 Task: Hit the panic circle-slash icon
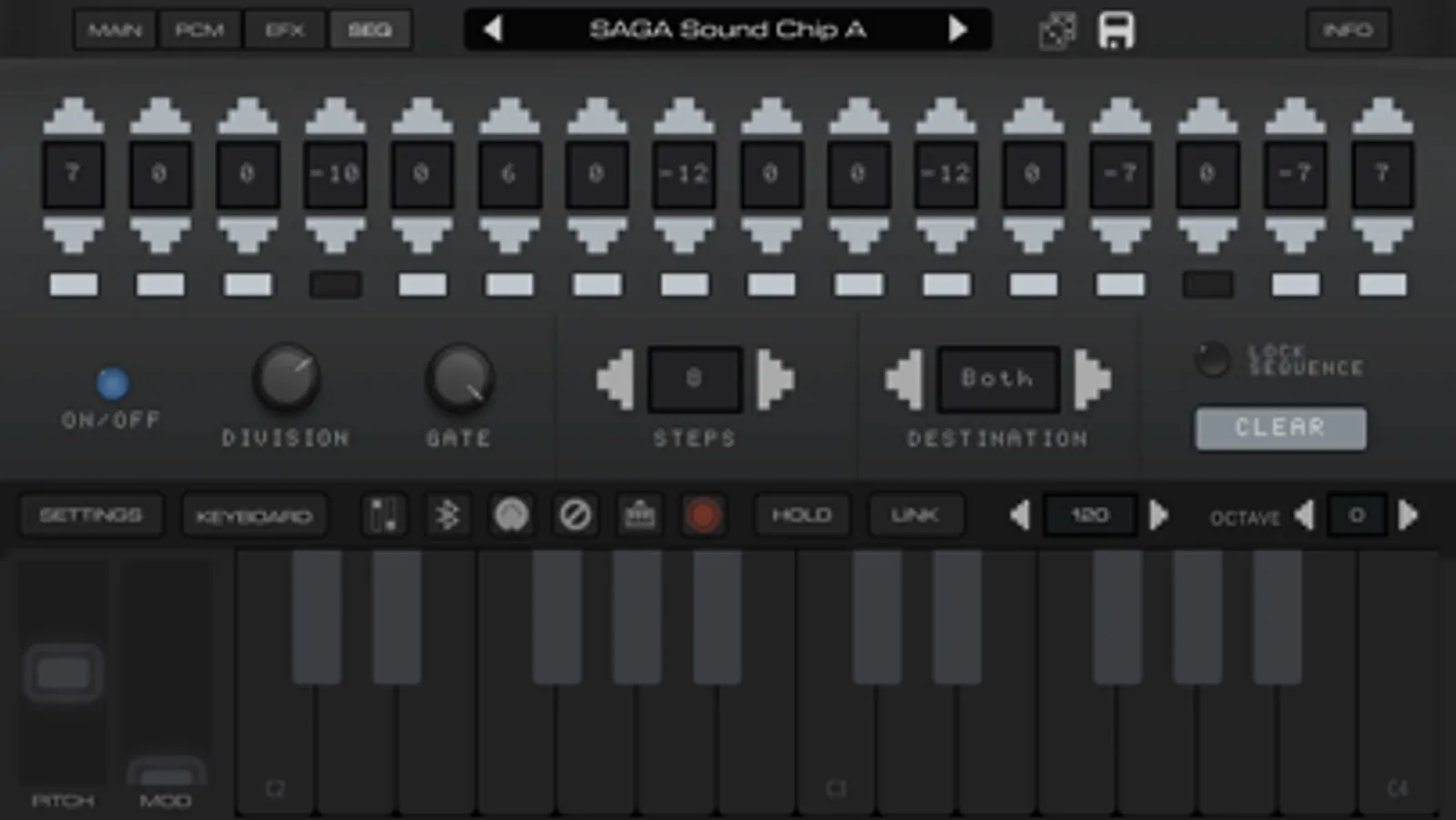coord(575,516)
